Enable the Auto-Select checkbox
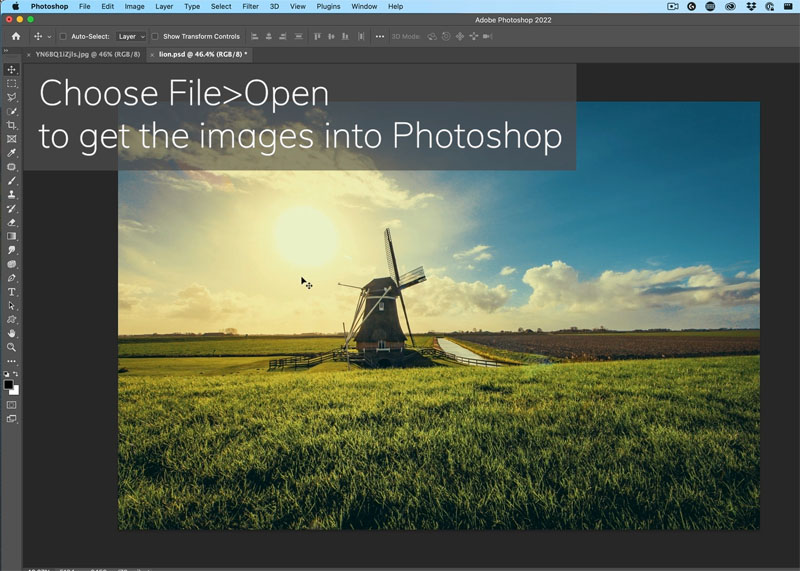This screenshot has height=571, width=800. pyautogui.click(x=63, y=36)
